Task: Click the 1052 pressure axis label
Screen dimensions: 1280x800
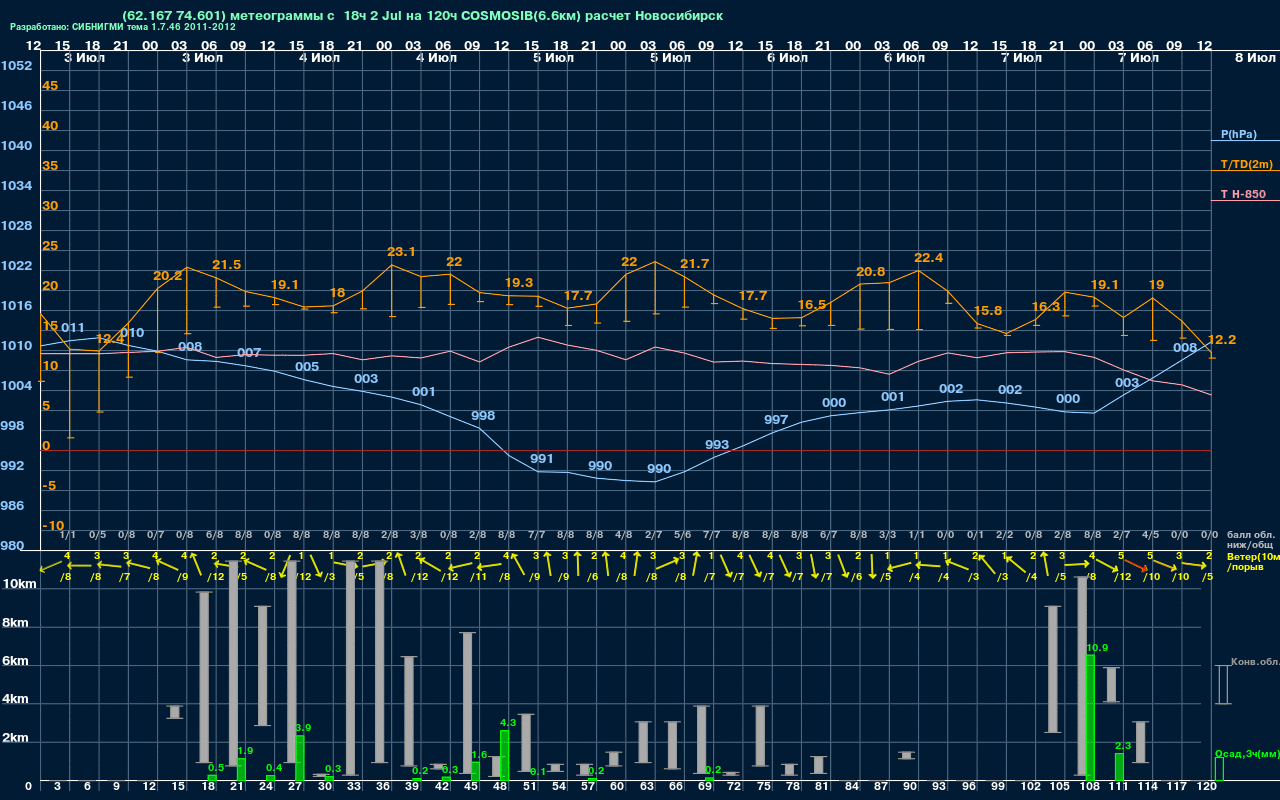Action: [15, 66]
